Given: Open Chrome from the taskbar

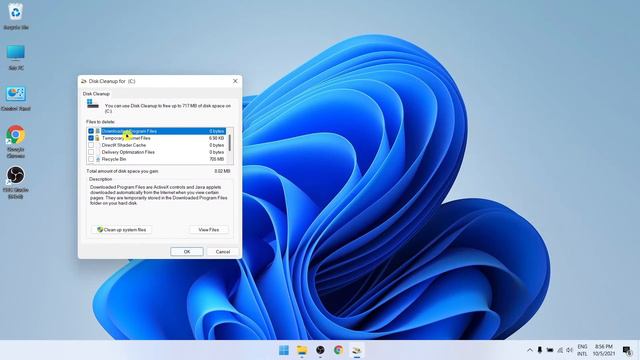Looking at the screenshot, I should click(x=338, y=350).
